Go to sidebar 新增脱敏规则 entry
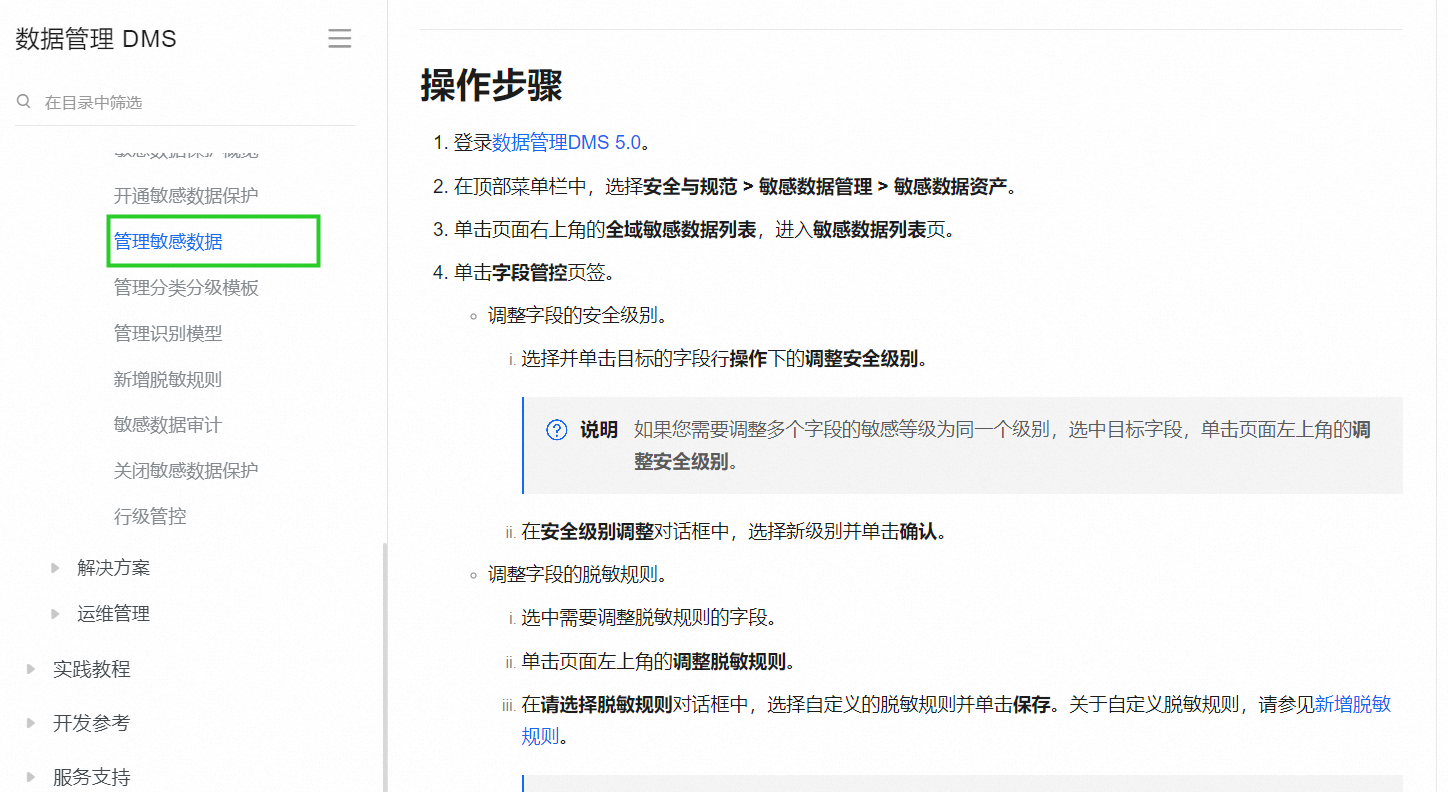This screenshot has width=1448, height=792. (168, 379)
